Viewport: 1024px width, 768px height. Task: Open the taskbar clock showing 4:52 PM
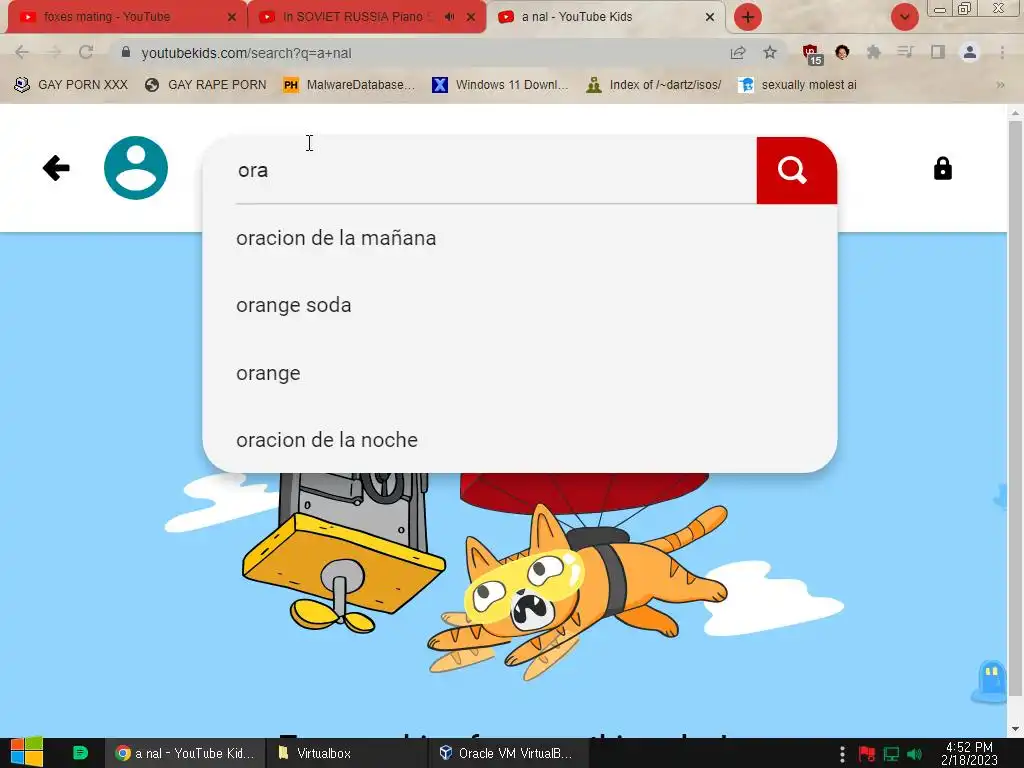969,753
